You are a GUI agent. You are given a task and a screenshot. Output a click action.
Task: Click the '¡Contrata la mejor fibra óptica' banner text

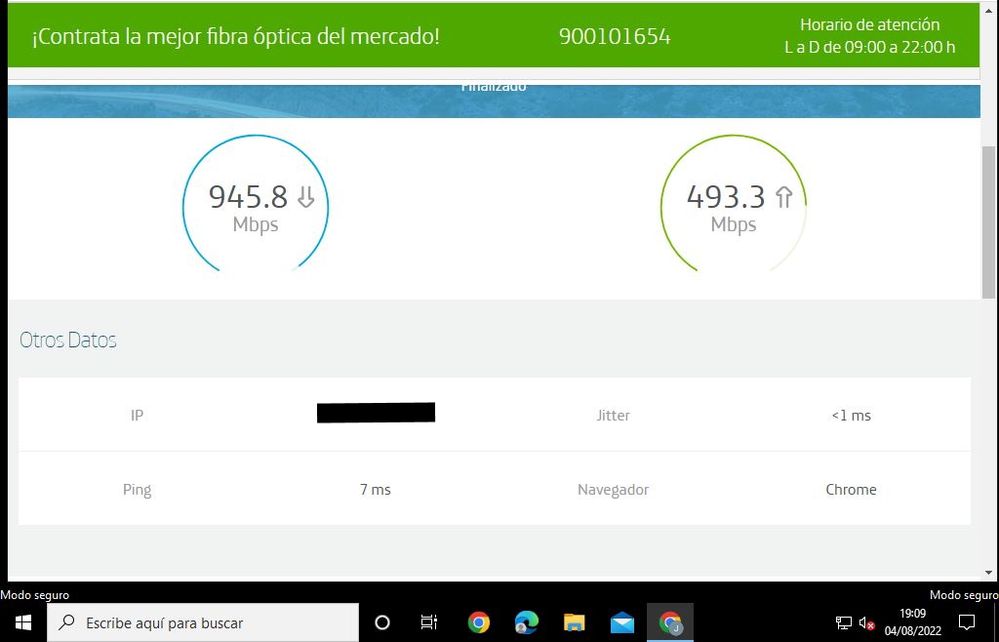coord(236,37)
